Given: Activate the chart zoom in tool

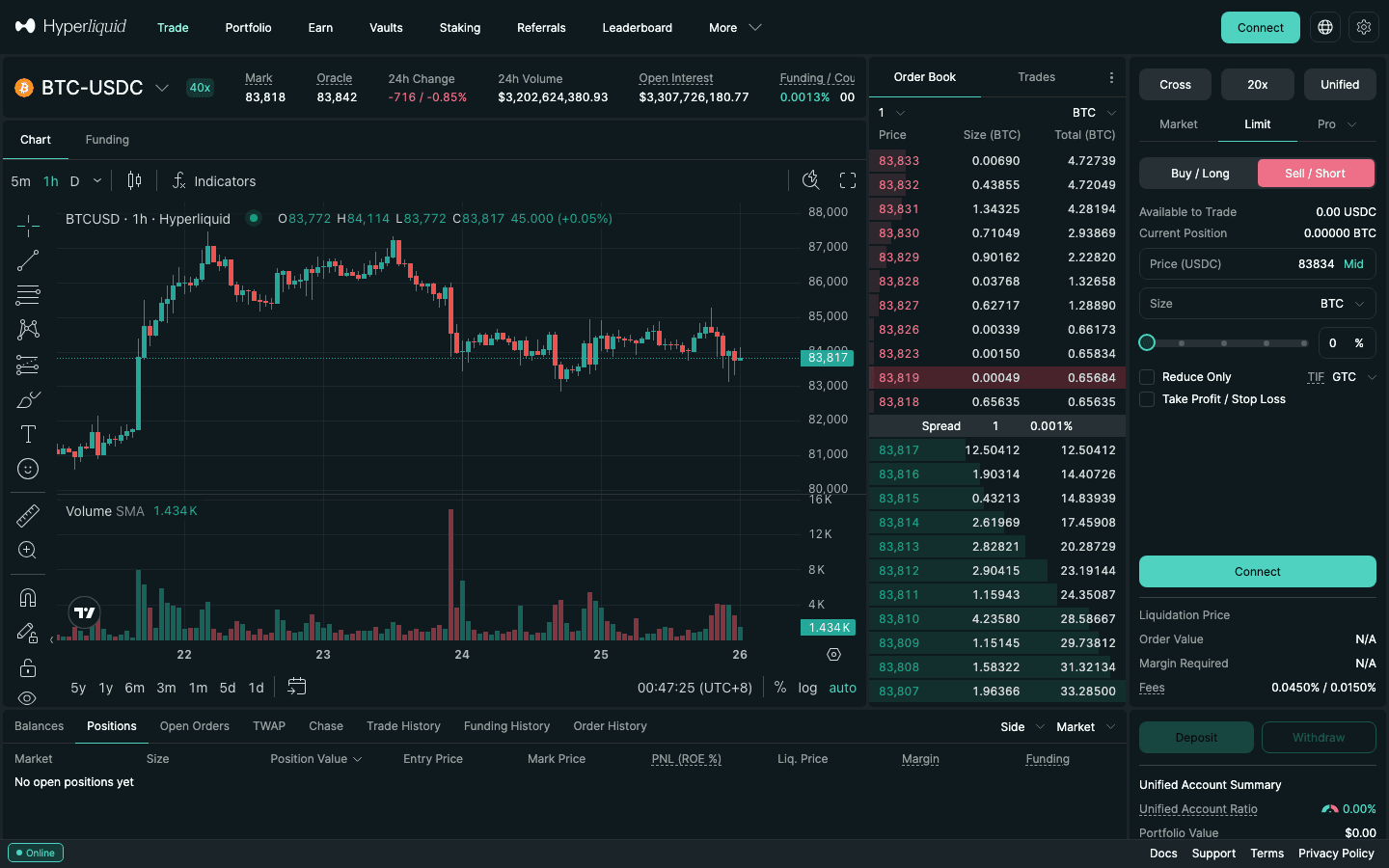Looking at the screenshot, I should coord(28,550).
